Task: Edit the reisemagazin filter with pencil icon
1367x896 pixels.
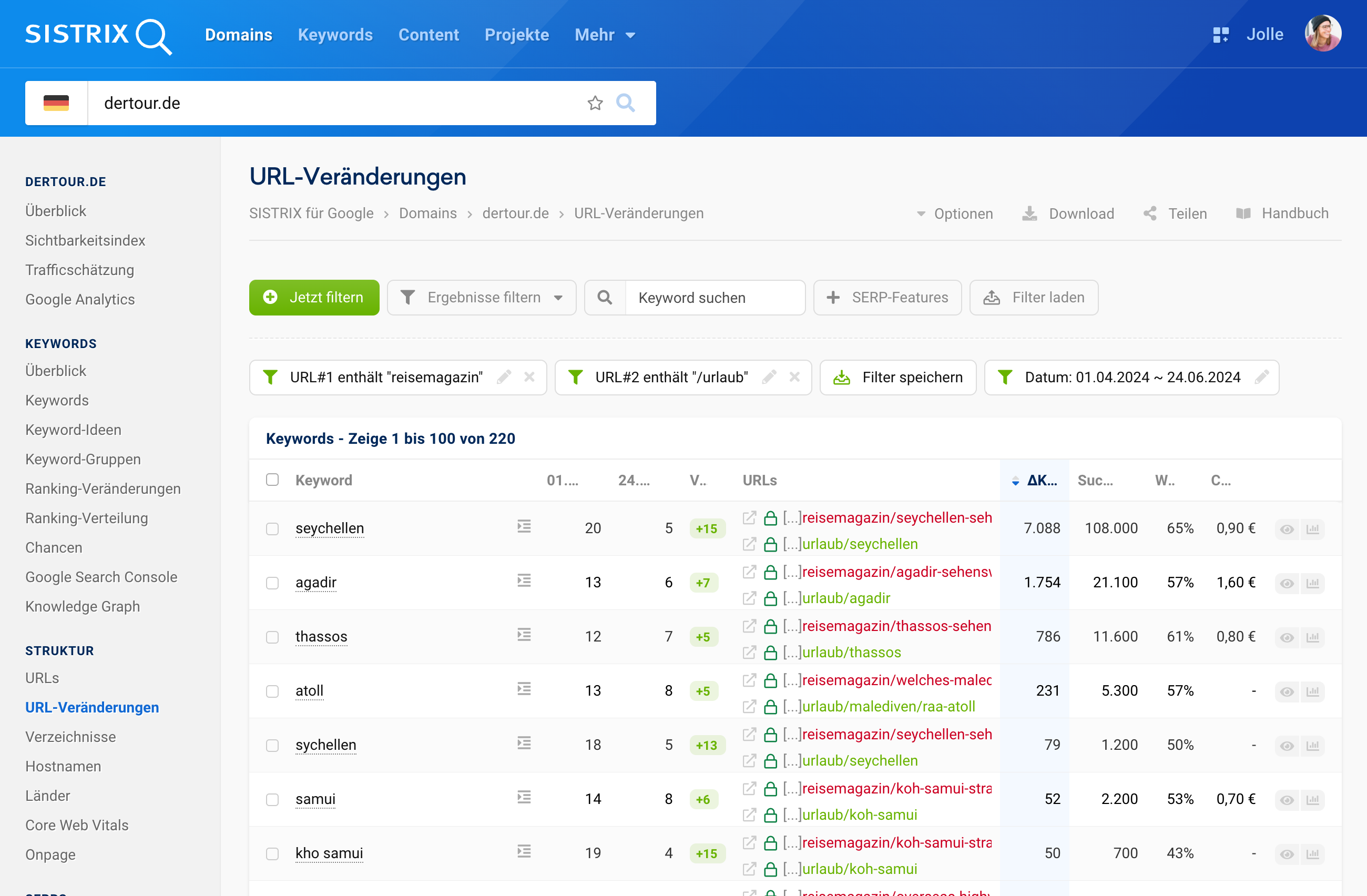Action: click(x=504, y=378)
